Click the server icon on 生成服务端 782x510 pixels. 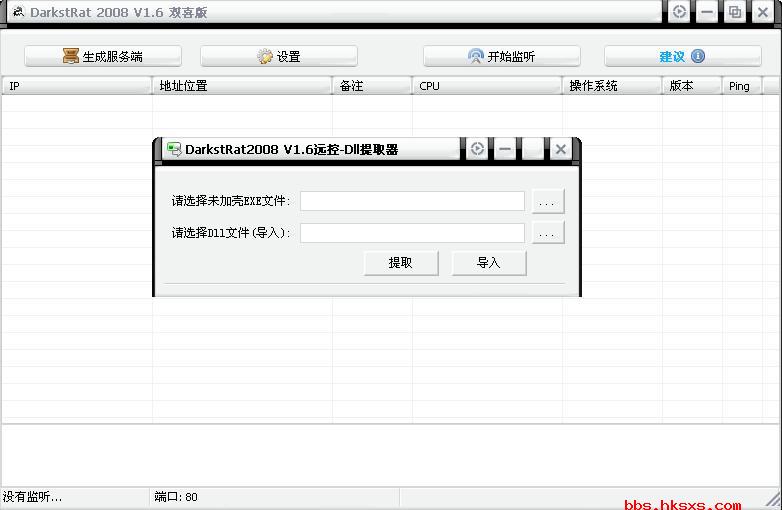coord(71,56)
